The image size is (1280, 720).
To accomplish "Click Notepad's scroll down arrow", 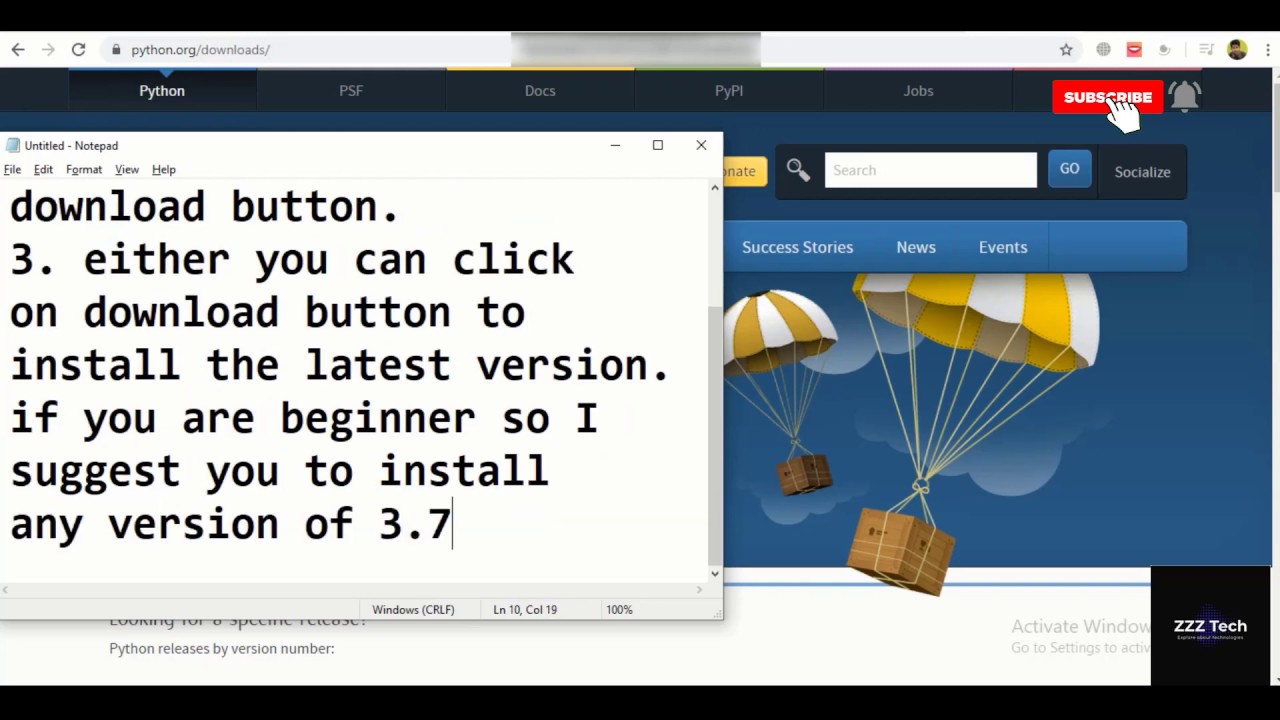I will point(715,574).
